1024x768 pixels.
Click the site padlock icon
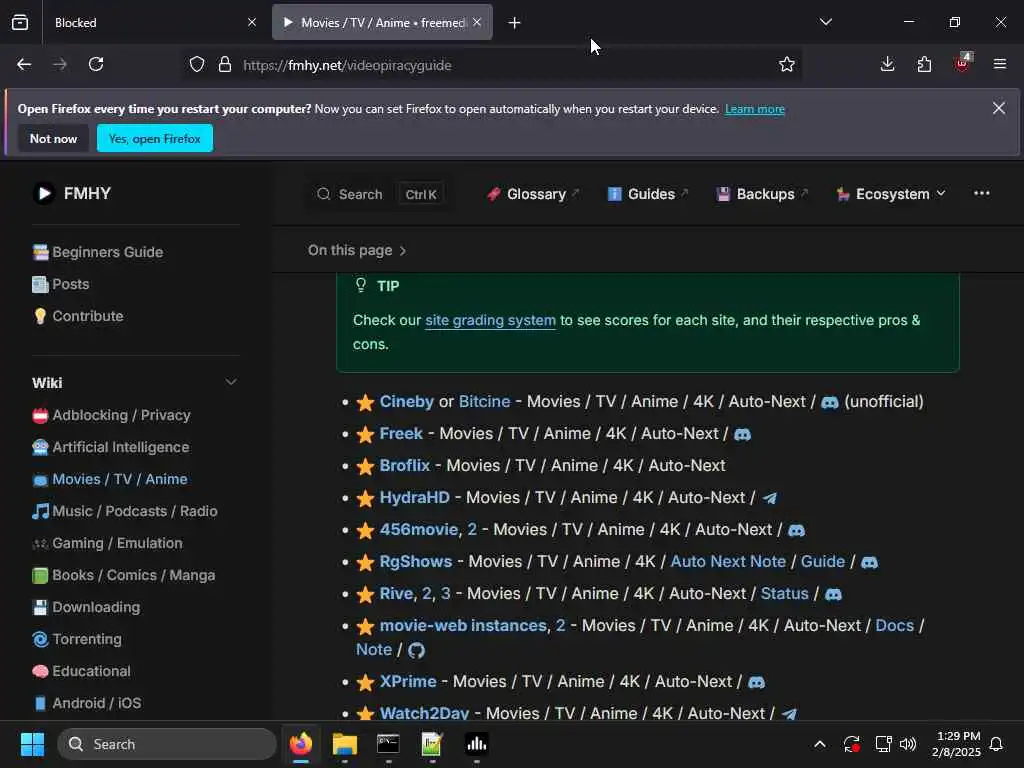[x=225, y=65]
